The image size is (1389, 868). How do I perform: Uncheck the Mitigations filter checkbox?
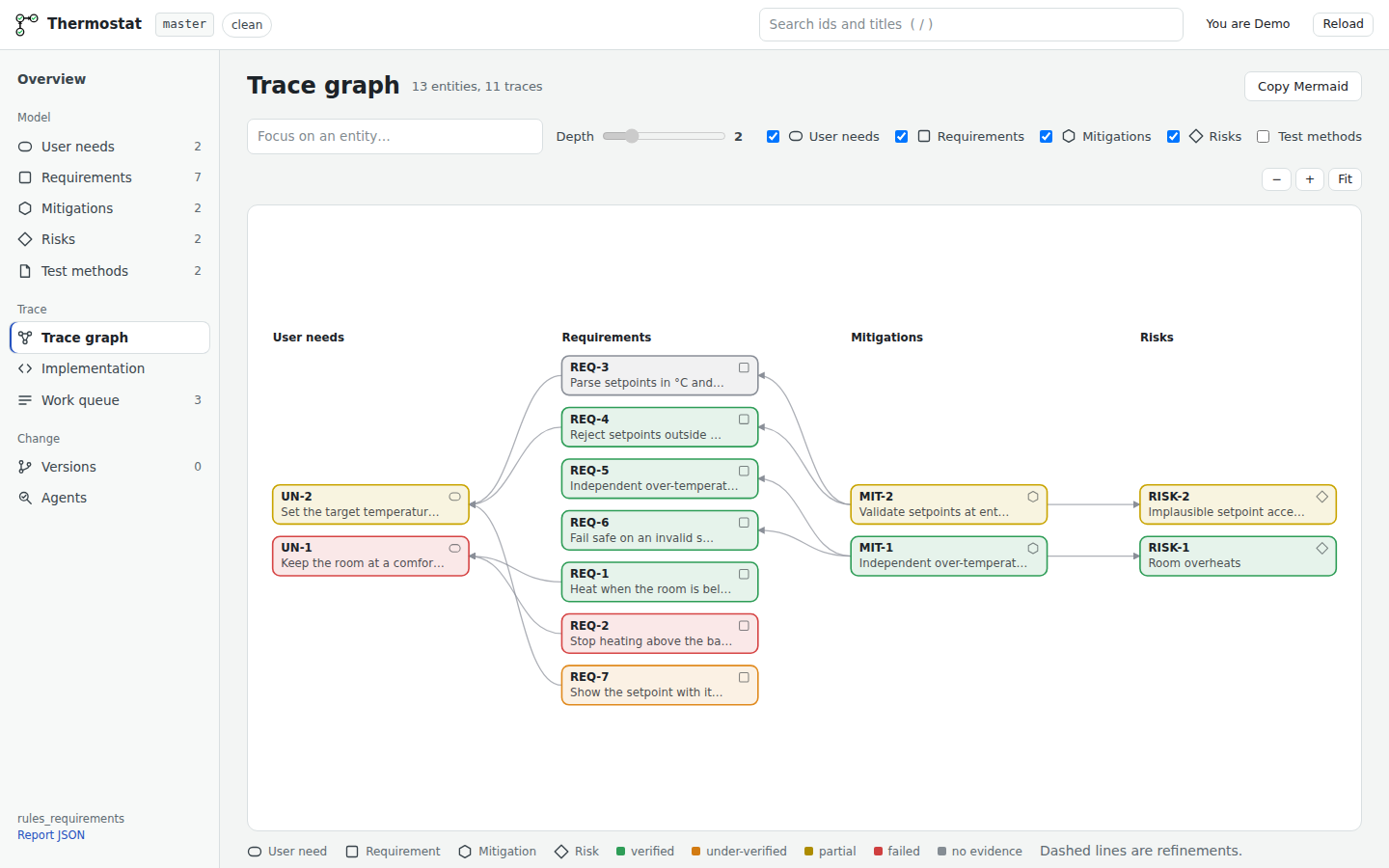[x=1046, y=137]
